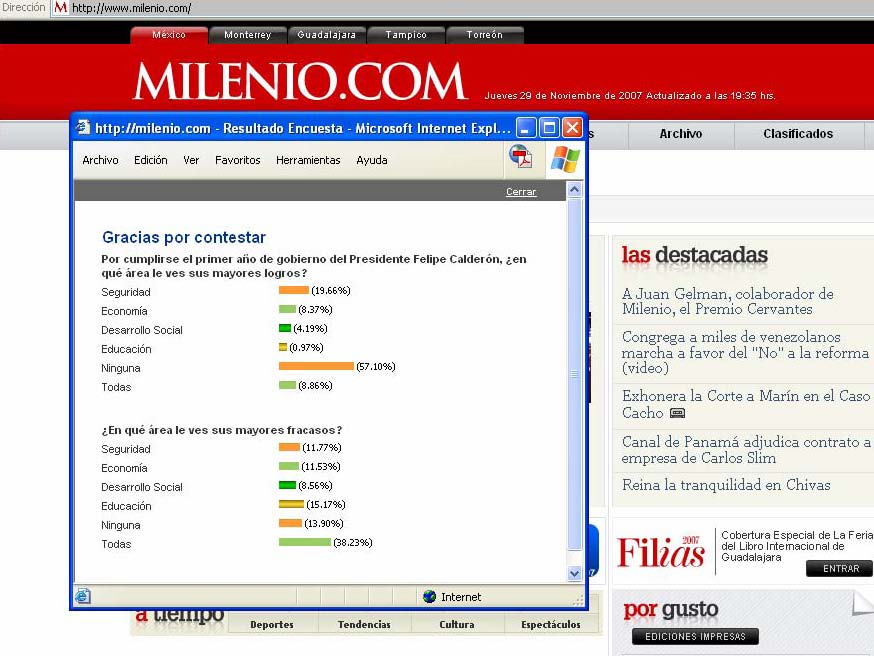Click the keyboard icon beside Caso Cacho headline
This screenshot has width=874, height=656.
[677, 413]
